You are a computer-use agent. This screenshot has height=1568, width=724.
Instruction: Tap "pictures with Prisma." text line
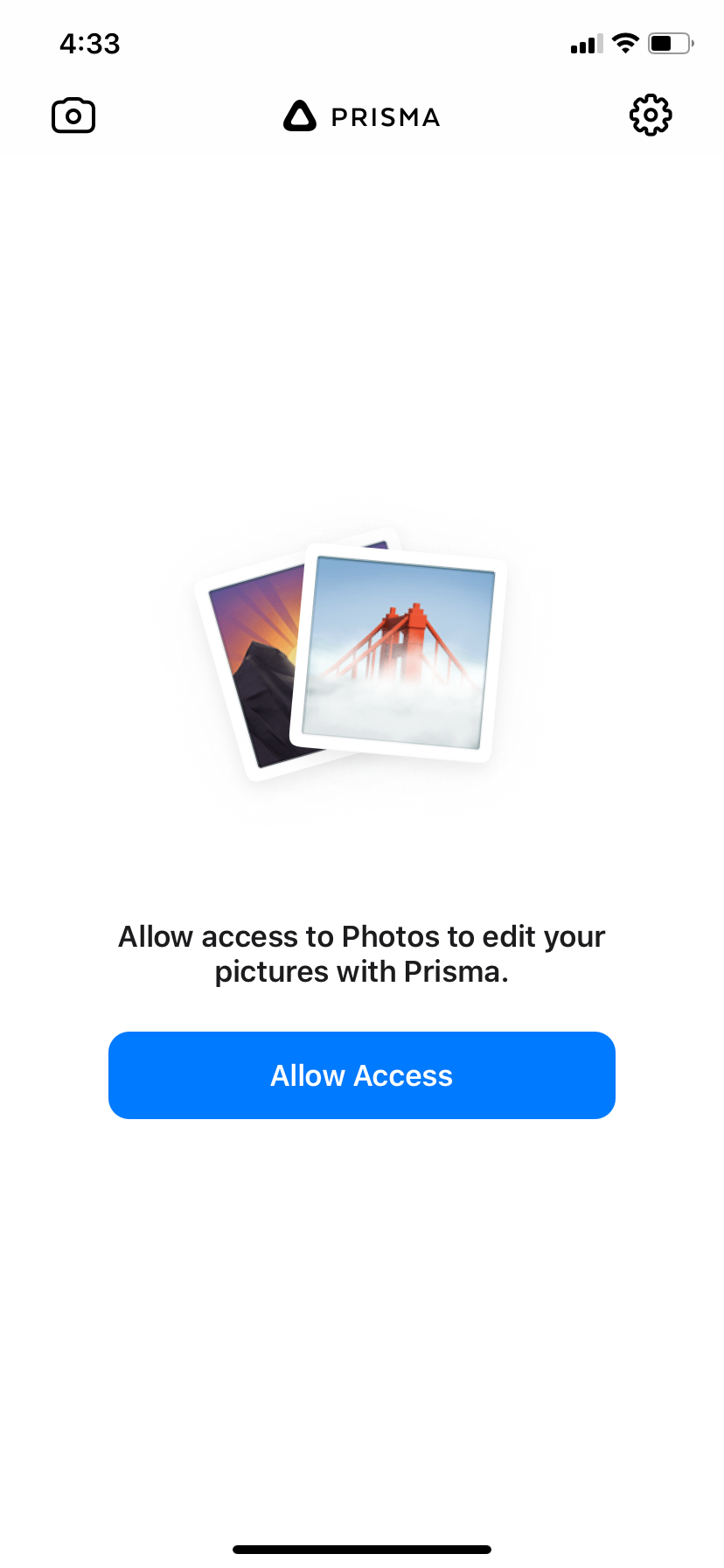(x=362, y=972)
